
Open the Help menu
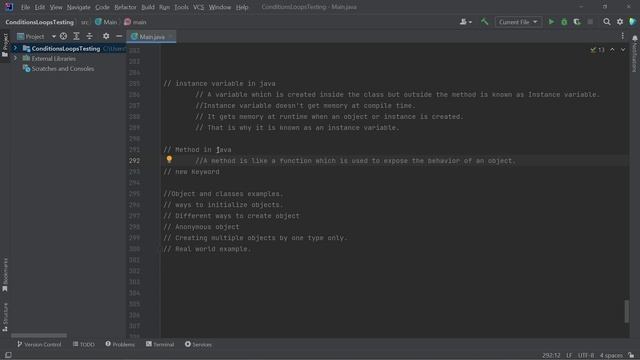coord(242,7)
